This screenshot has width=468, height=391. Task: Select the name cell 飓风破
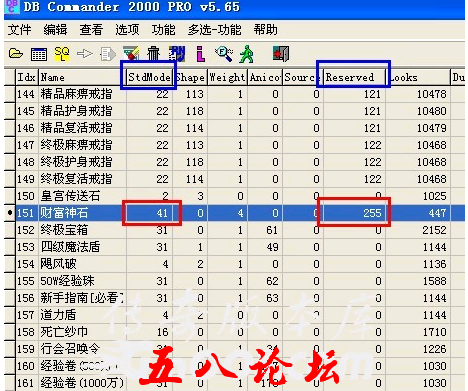pos(82,264)
